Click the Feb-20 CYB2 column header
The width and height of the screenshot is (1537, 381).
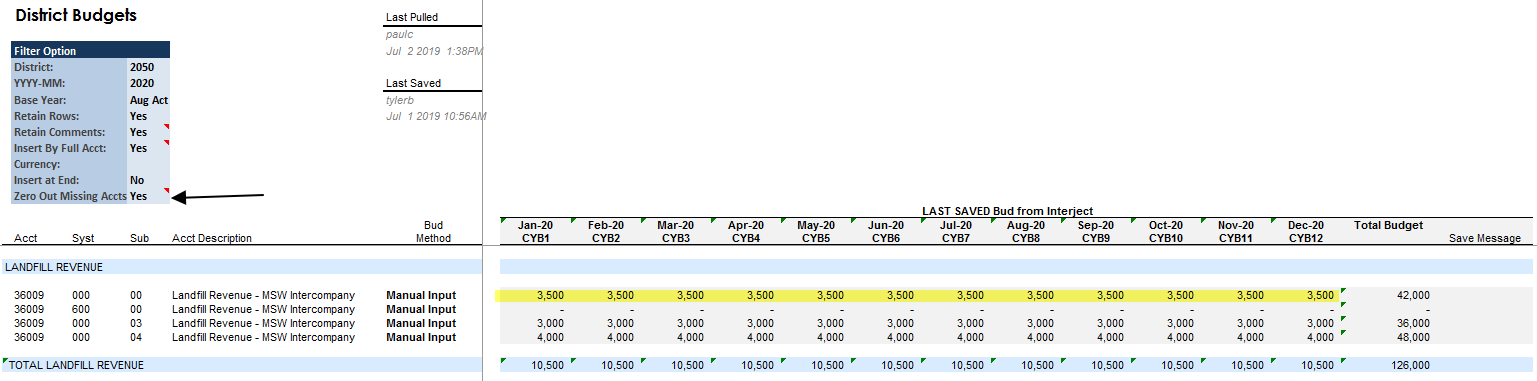[606, 232]
